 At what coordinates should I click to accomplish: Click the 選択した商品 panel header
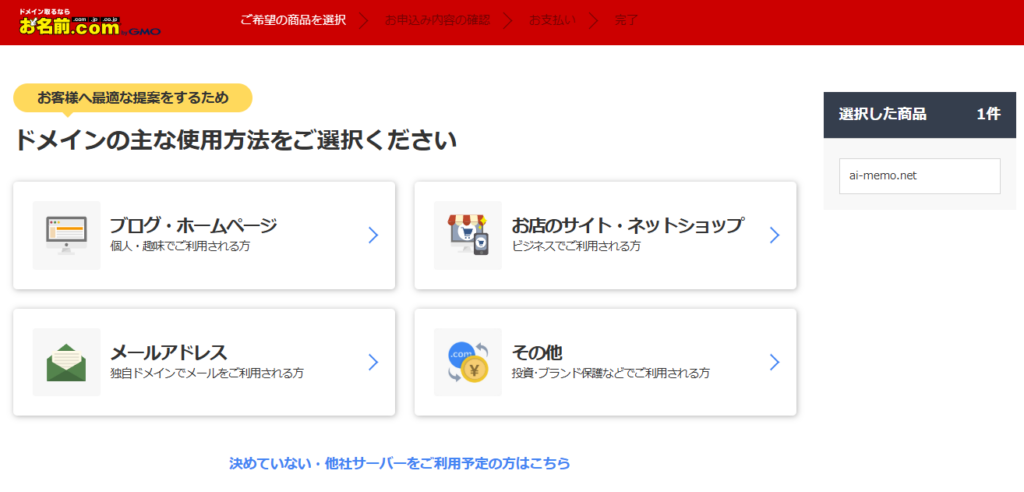919,114
